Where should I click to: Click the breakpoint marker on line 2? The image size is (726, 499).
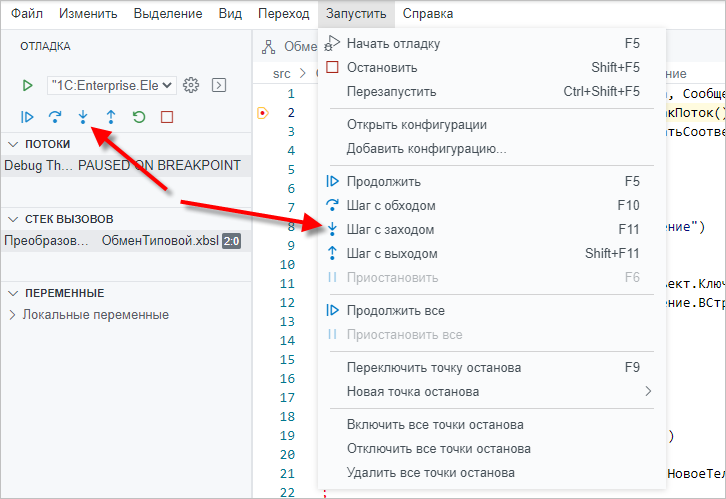click(x=263, y=113)
